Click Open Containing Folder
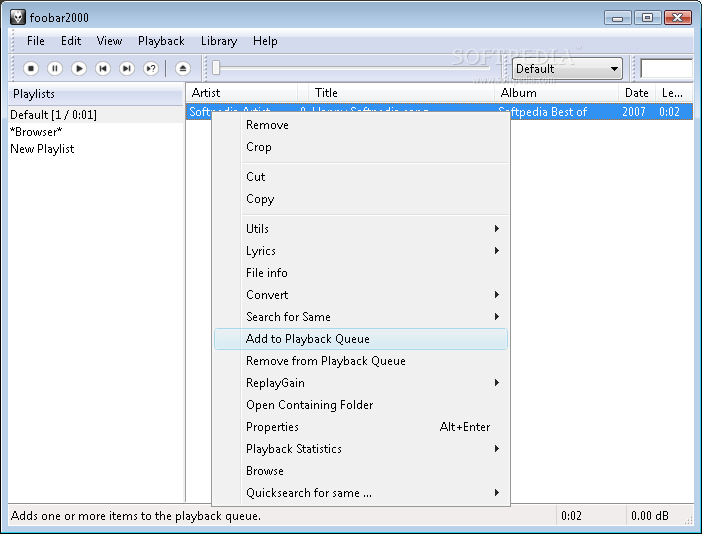The width and height of the screenshot is (702, 534). pyautogui.click(x=361, y=405)
